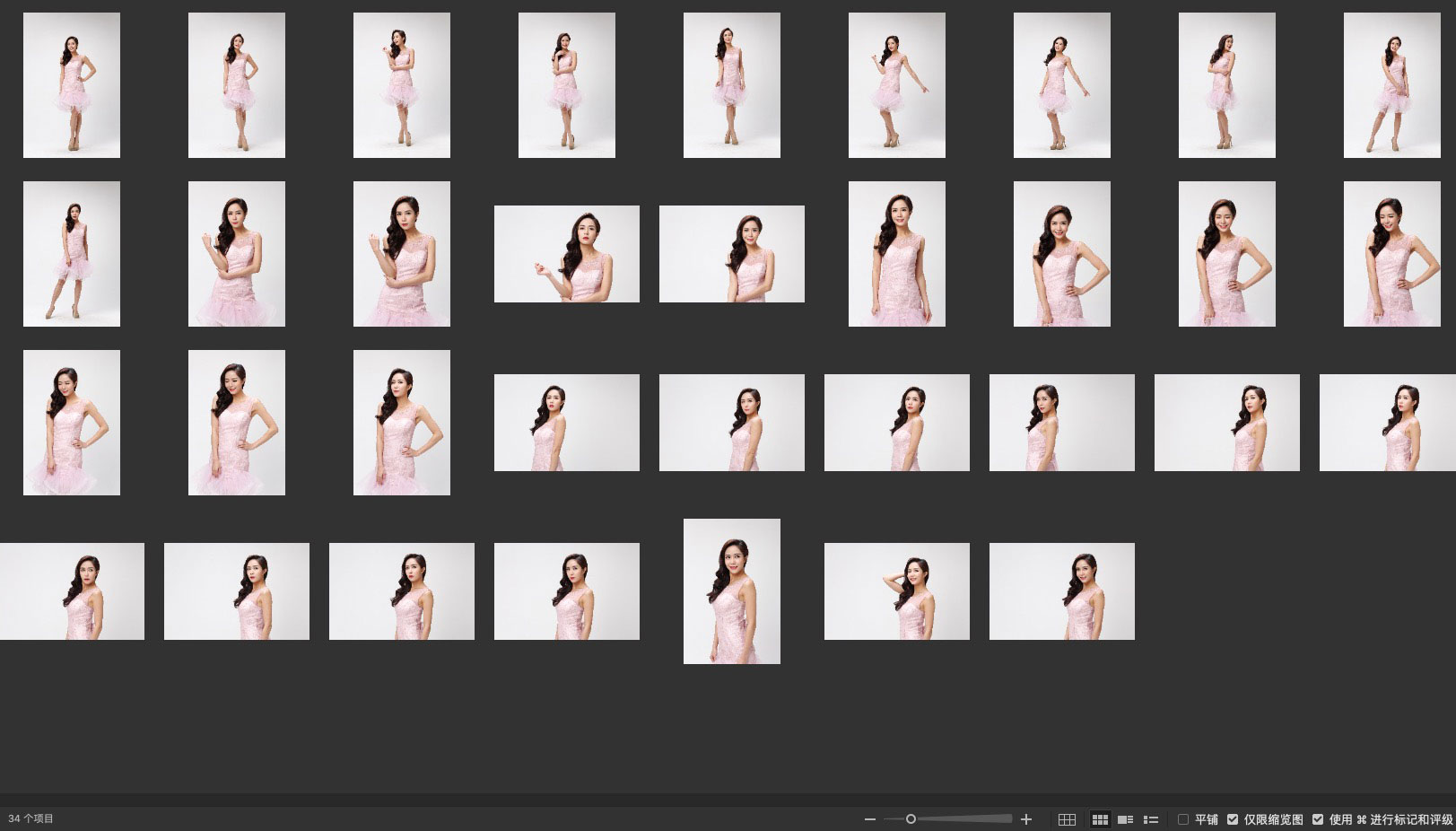Select the last thumbnail in the bottom row
Screen dimensions: 1456x831
(x=1062, y=591)
